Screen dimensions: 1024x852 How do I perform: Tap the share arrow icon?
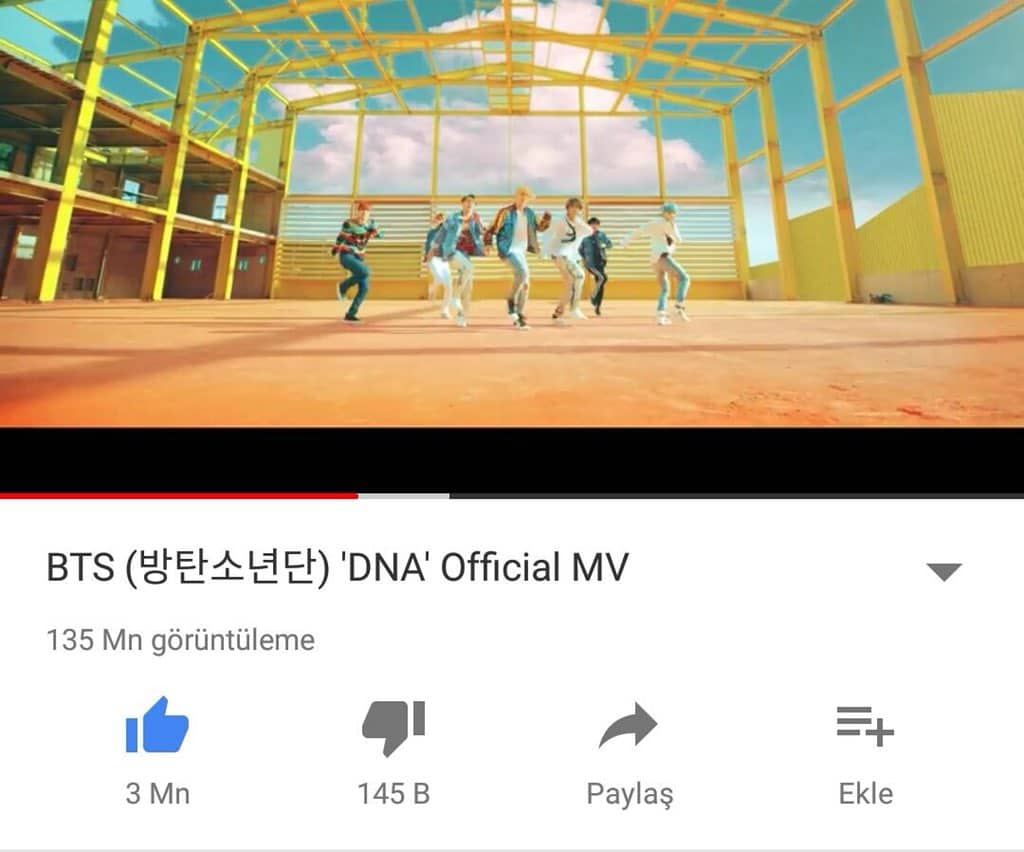pyautogui.click(x=628, y=725)
